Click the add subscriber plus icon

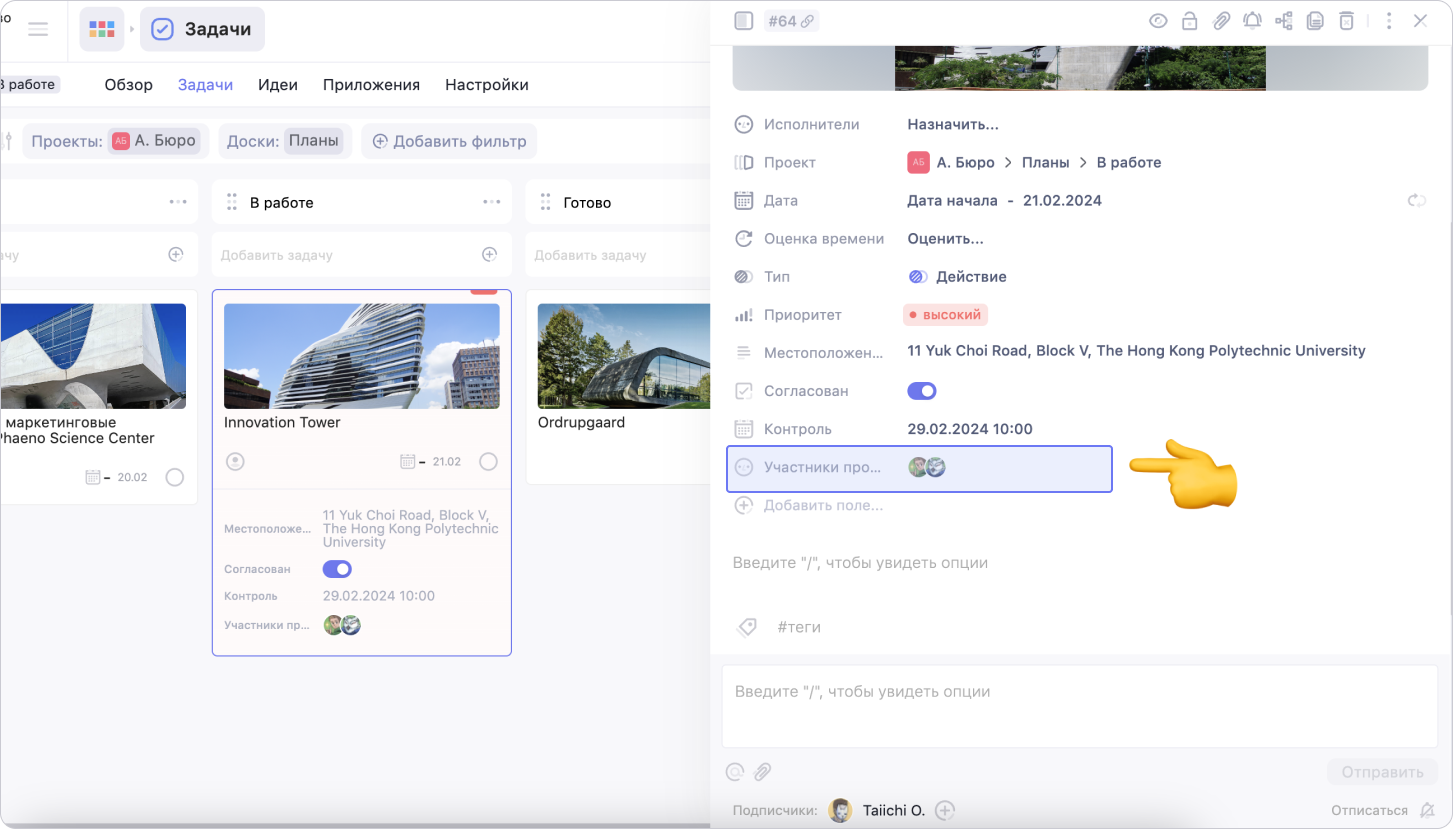(945, 810)
